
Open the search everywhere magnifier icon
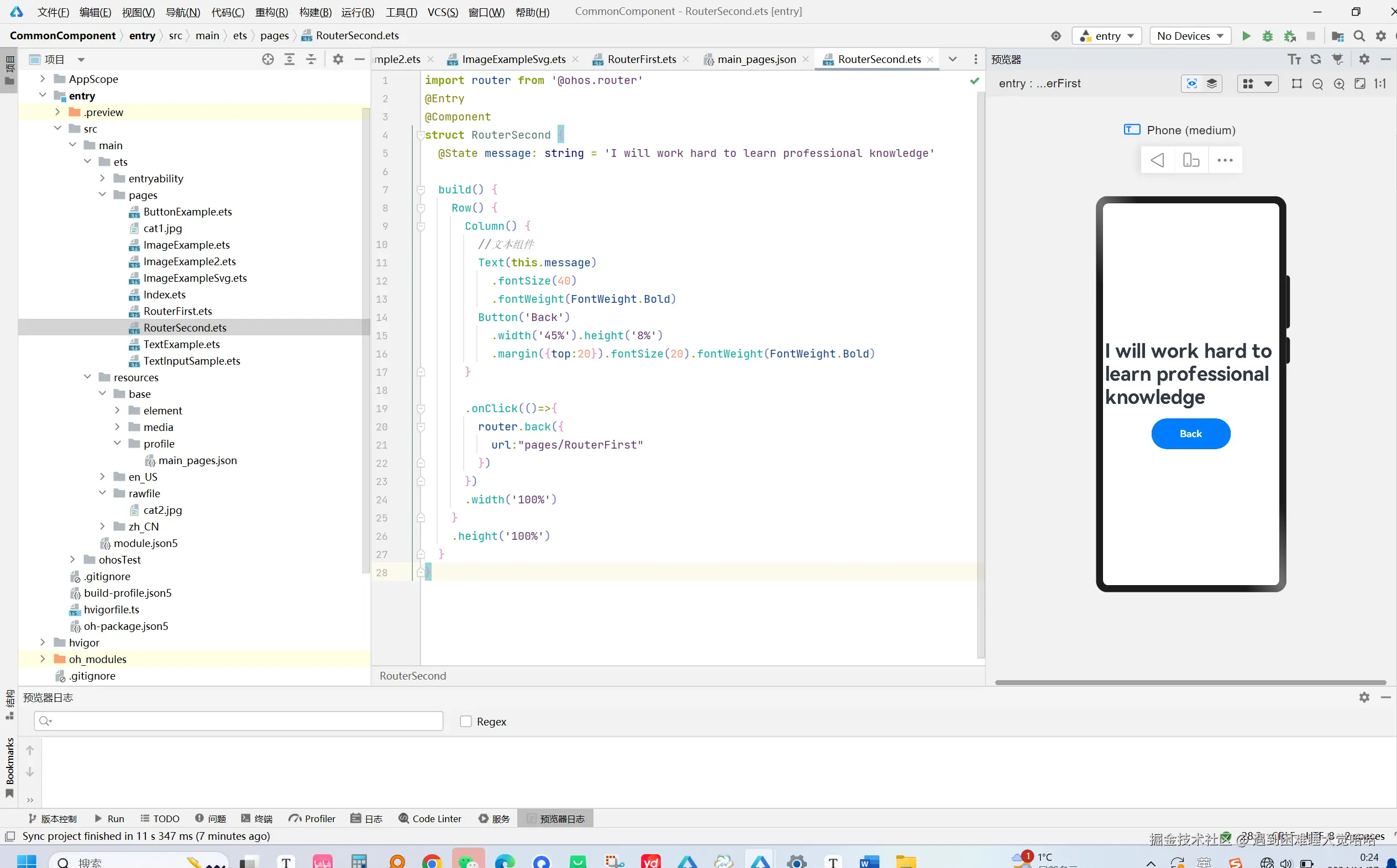point(1358,35)
